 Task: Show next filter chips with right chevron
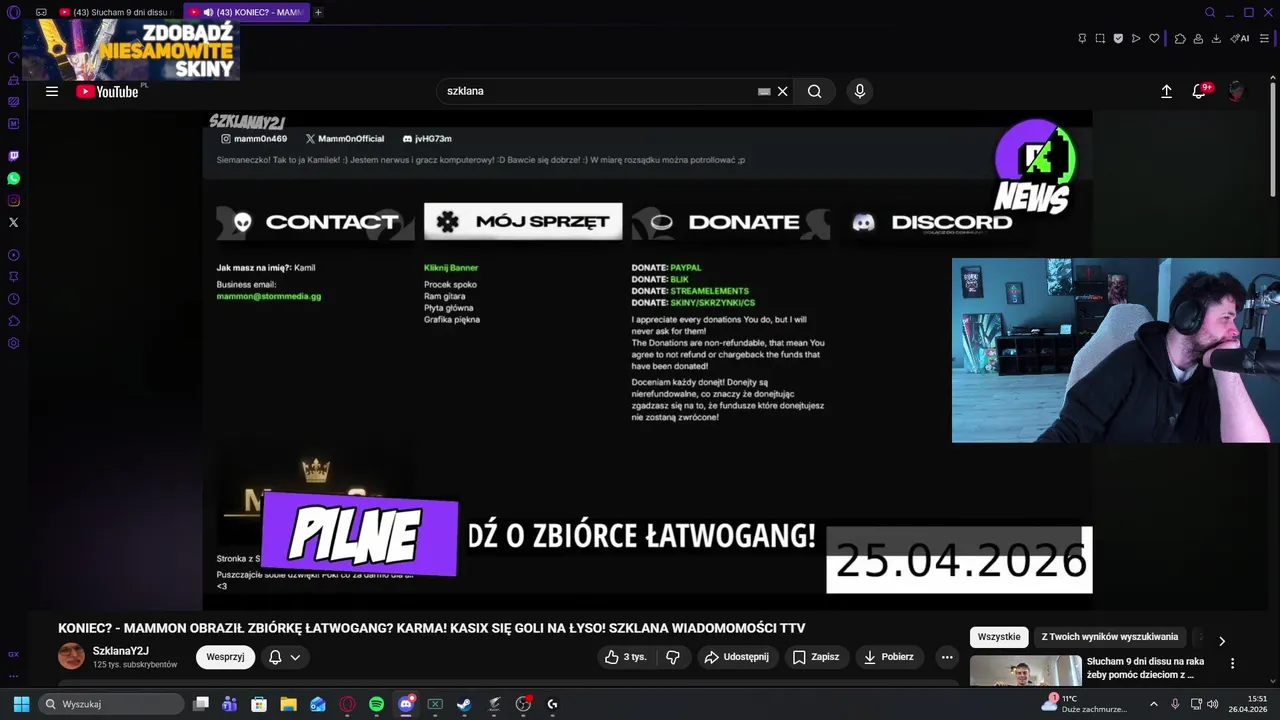[x=1221, y=641]
